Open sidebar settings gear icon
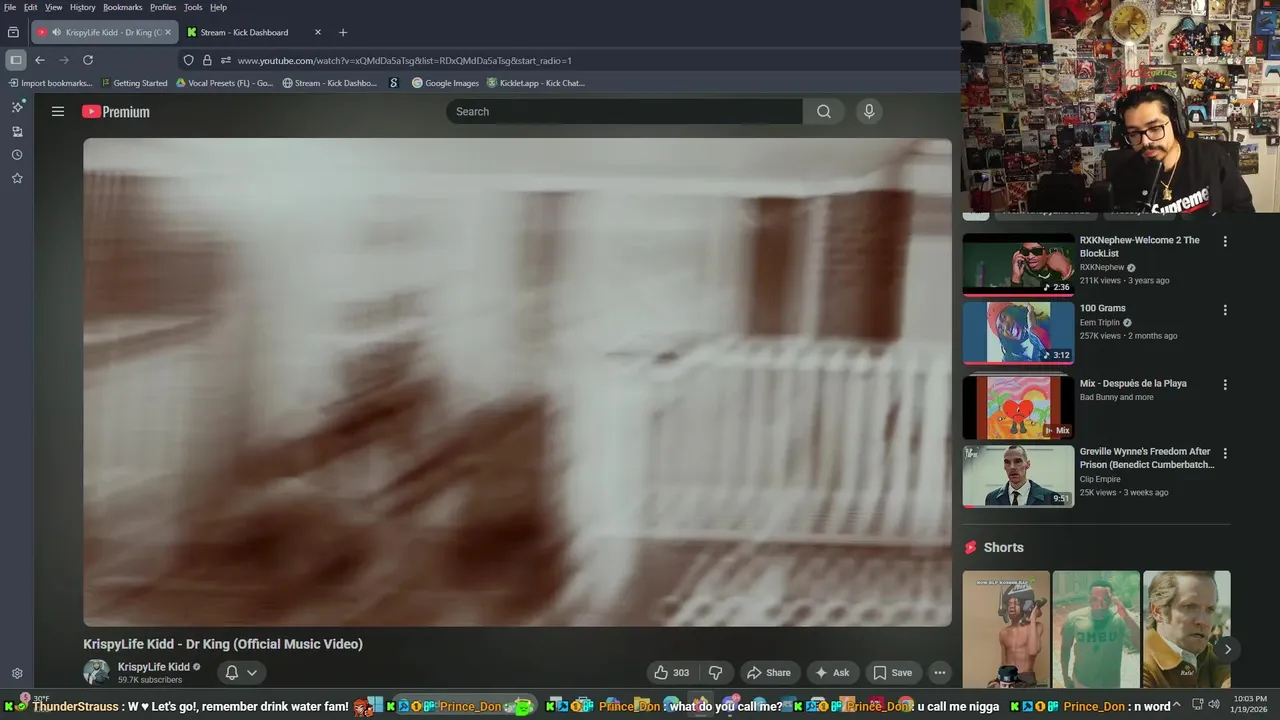The height and width of the screenshot is (720, 1280). pyautogui.click(x=17, y=674)
